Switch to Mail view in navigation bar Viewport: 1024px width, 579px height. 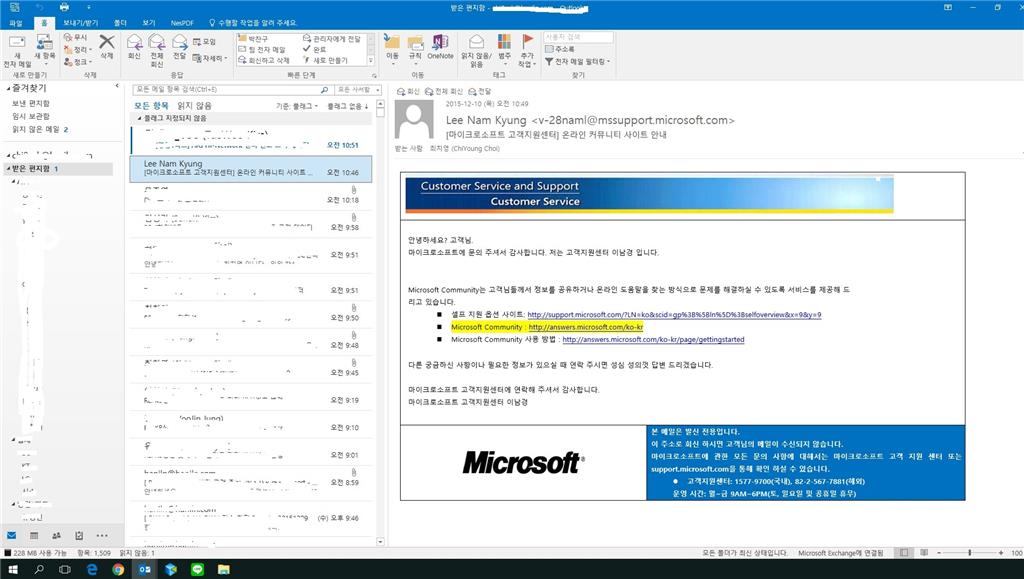12,535
